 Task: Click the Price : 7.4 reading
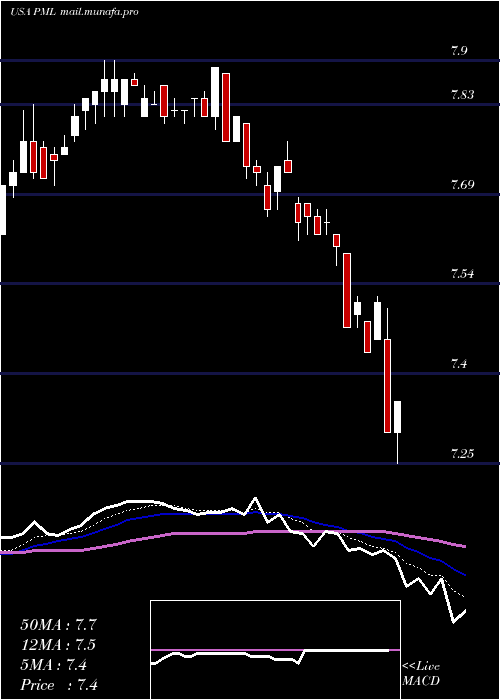point(59,685)
